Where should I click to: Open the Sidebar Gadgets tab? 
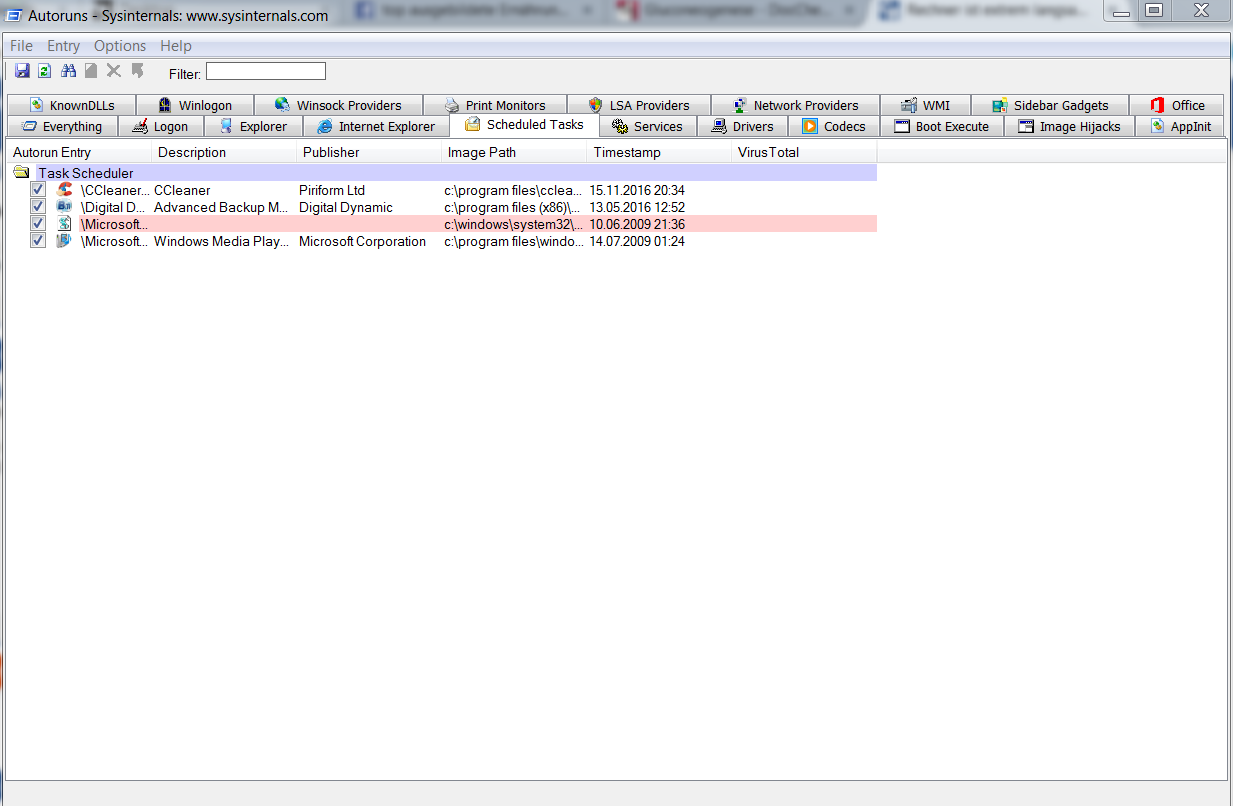[x=1050, y=105]
